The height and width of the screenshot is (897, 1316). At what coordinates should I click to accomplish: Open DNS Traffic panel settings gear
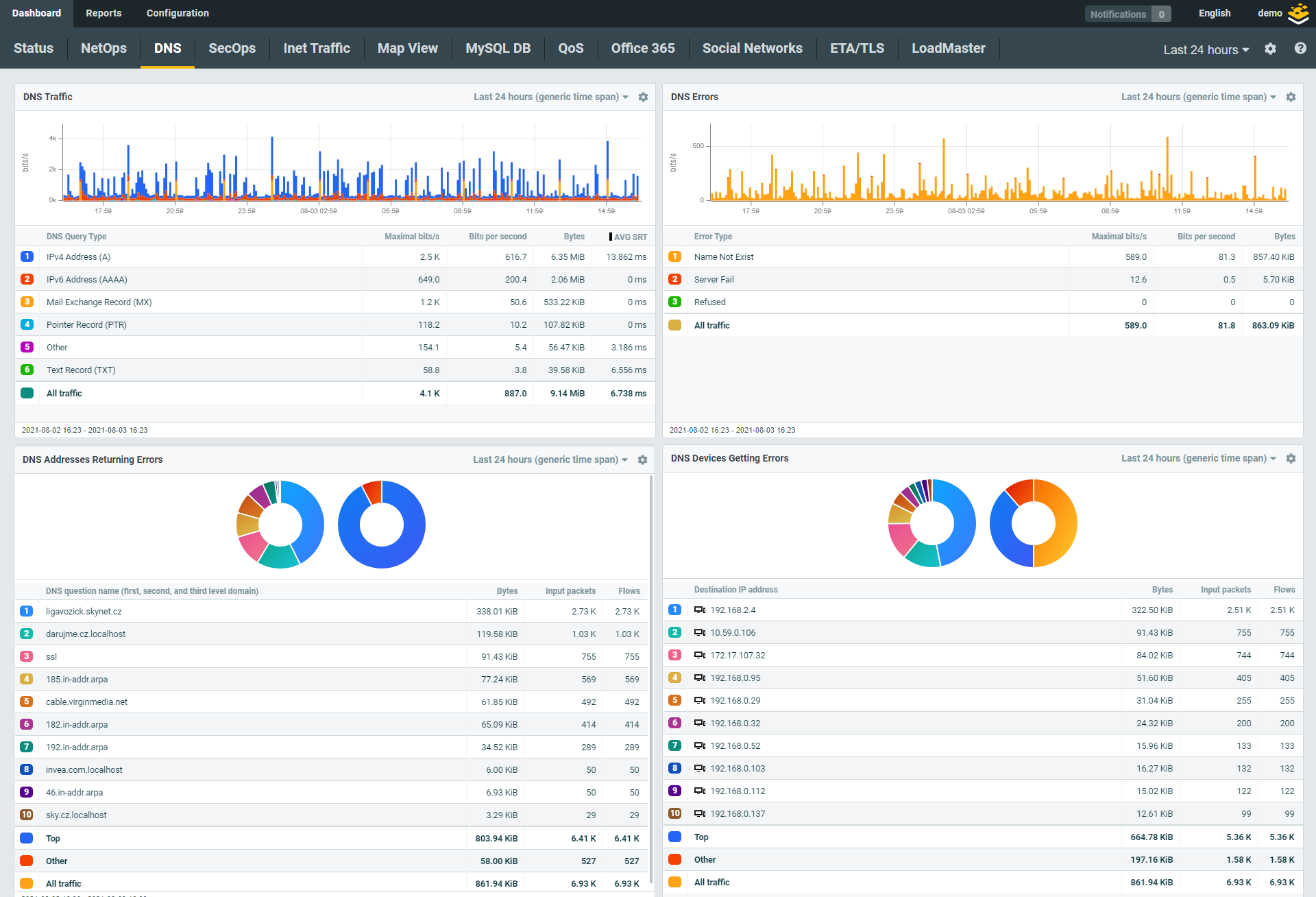point(643,97)
